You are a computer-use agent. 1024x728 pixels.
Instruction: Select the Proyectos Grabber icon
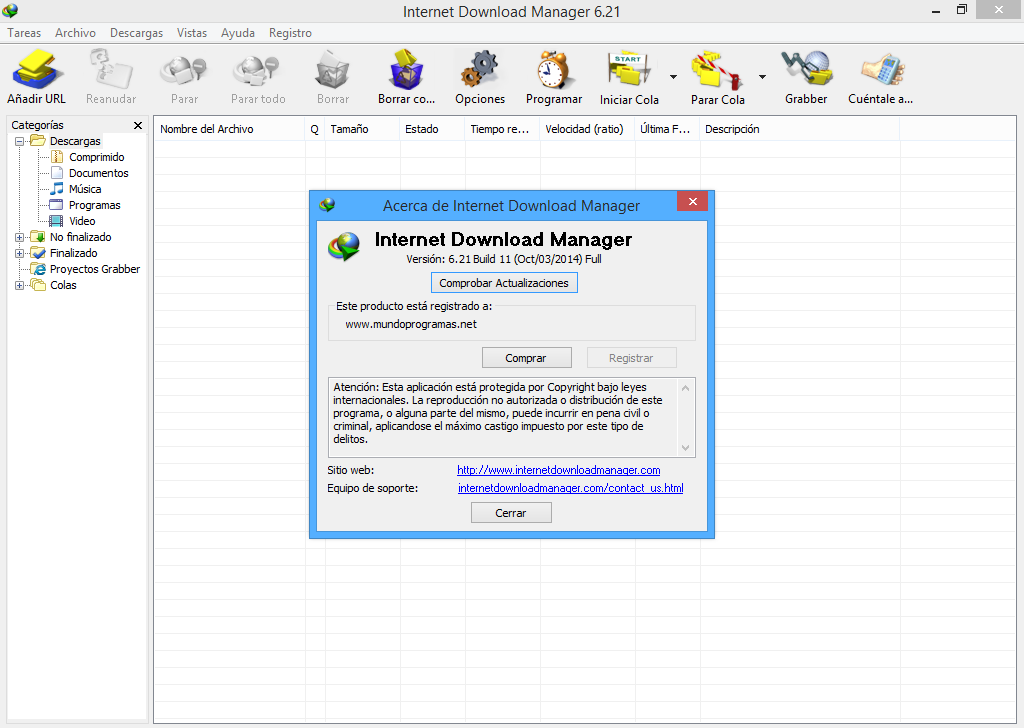click(39, 269)
